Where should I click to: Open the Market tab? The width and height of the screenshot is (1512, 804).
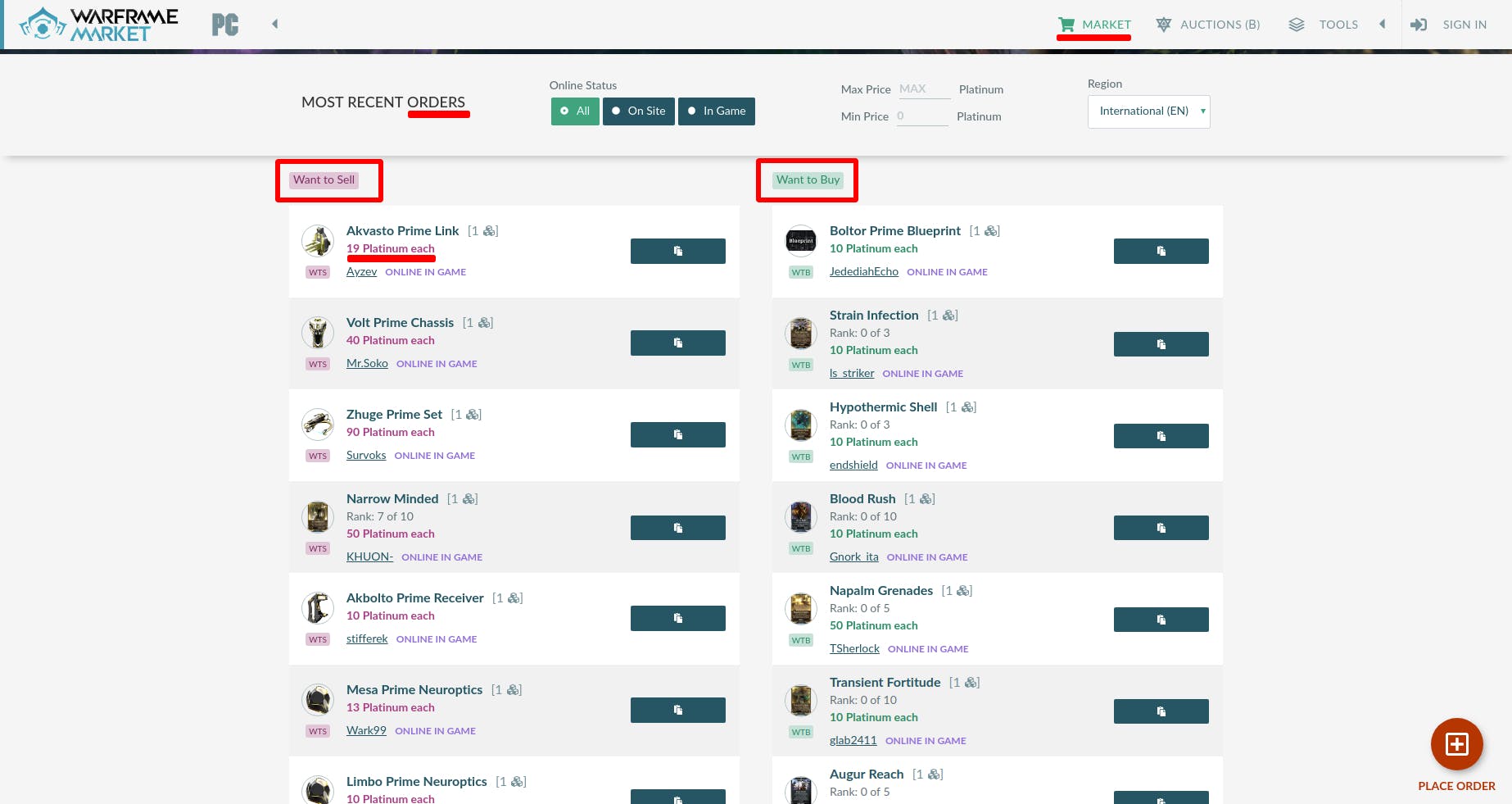pos(1094,25)
